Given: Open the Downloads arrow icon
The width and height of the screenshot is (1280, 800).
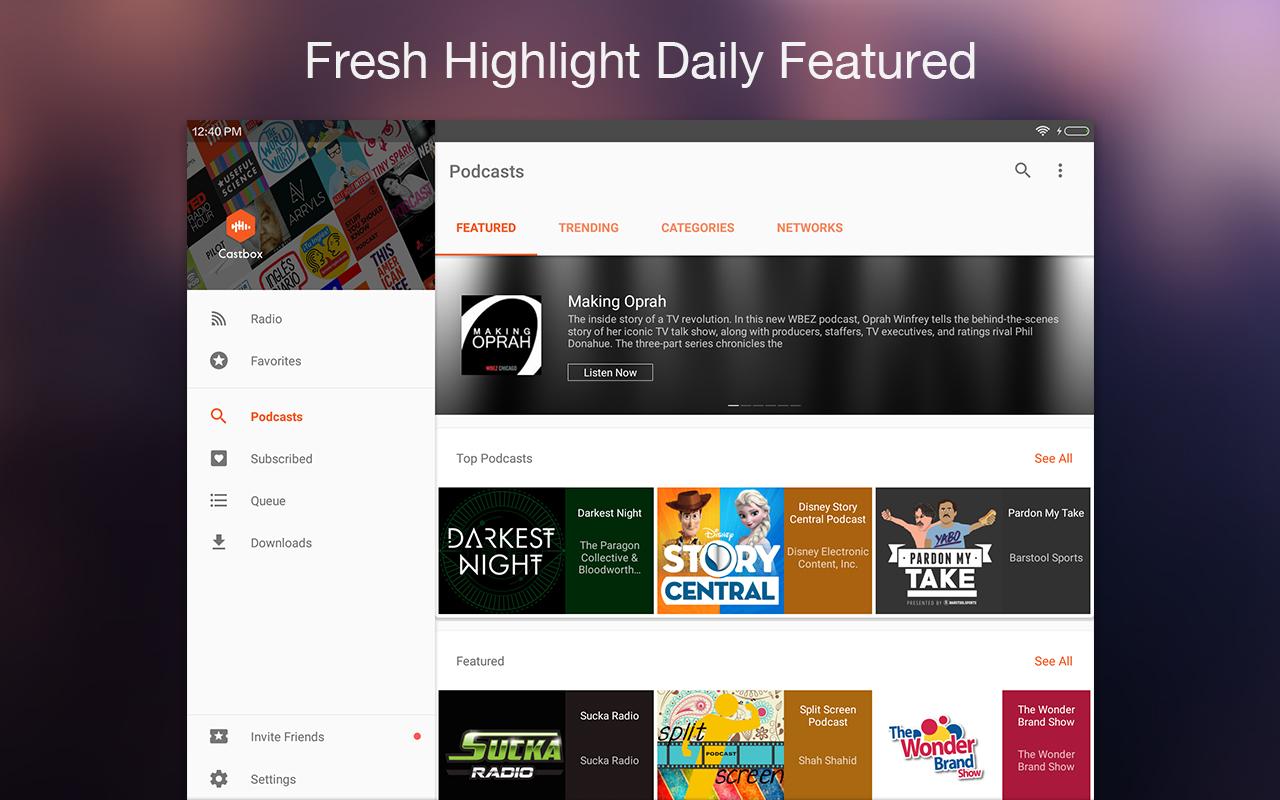Looking at the screenshot, I should pos(219,543).
